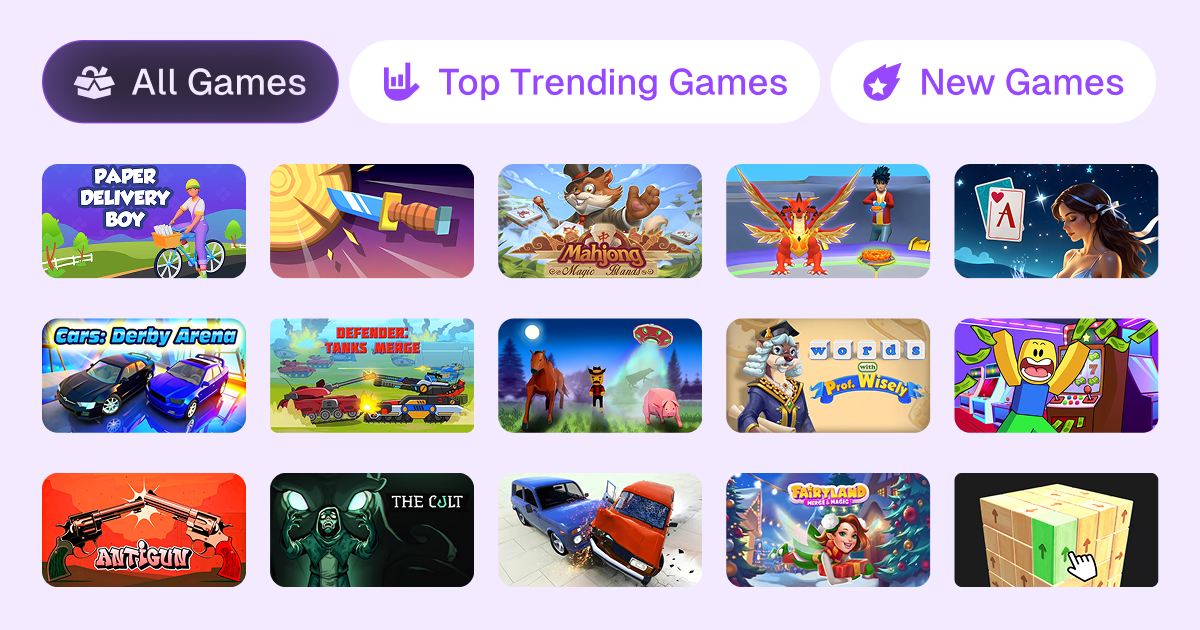Play Cars: Derby Arena
The height and width of the screenshot is (630, 1200).
point(144,375)
